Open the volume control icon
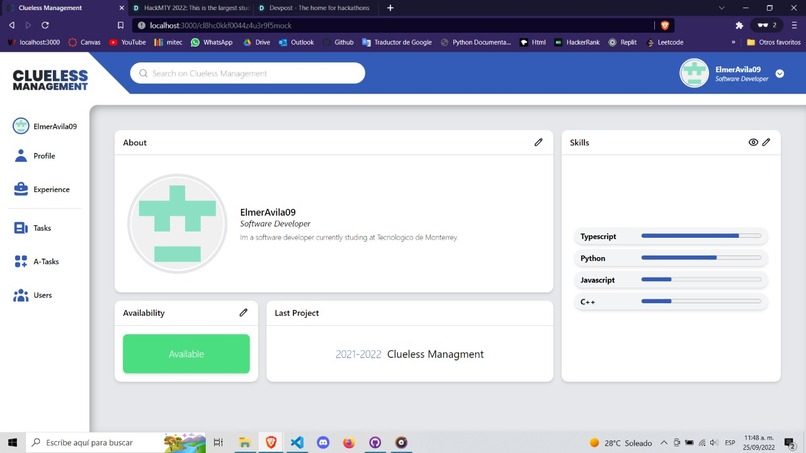806x453 pixels. [x=714, y=442]
